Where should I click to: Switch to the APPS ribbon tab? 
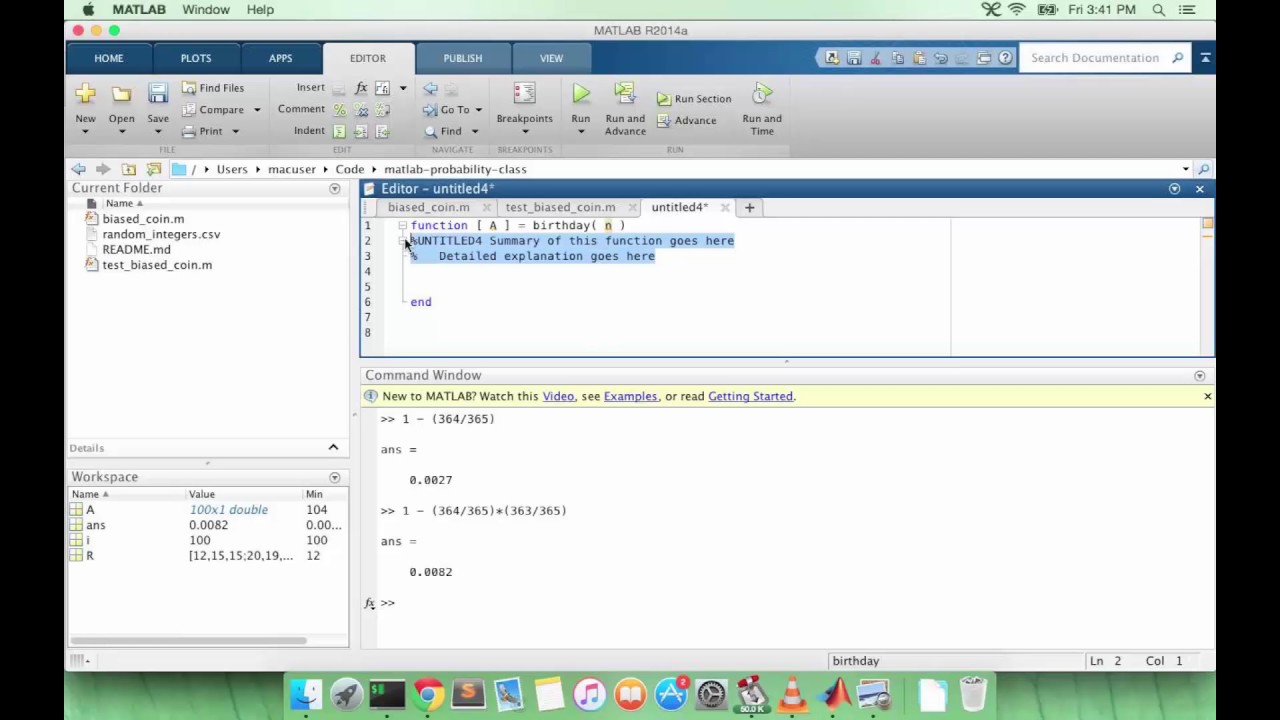[281, 58]
